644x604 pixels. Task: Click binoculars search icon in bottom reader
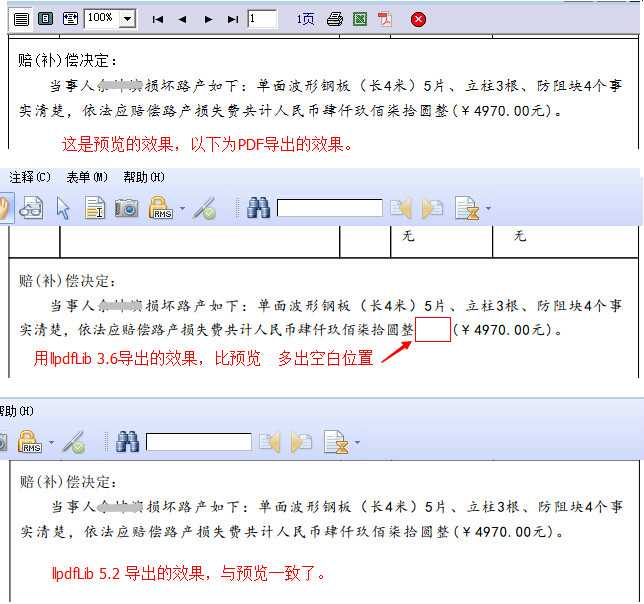[127, 442]
